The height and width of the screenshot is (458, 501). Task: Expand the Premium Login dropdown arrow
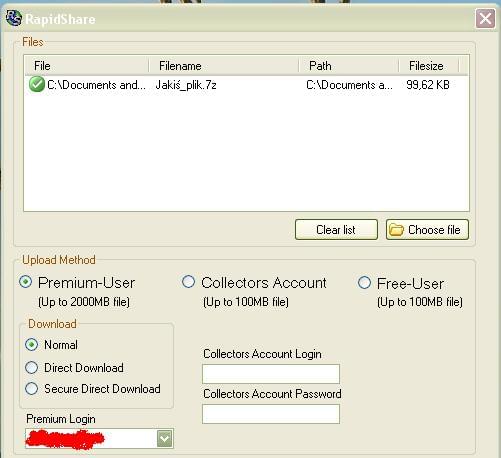[x=165, y=438]
